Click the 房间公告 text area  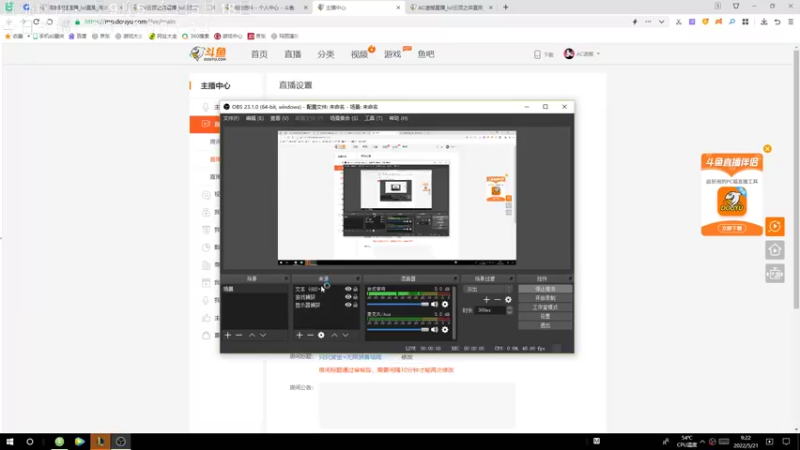click(x=417, y=405)
